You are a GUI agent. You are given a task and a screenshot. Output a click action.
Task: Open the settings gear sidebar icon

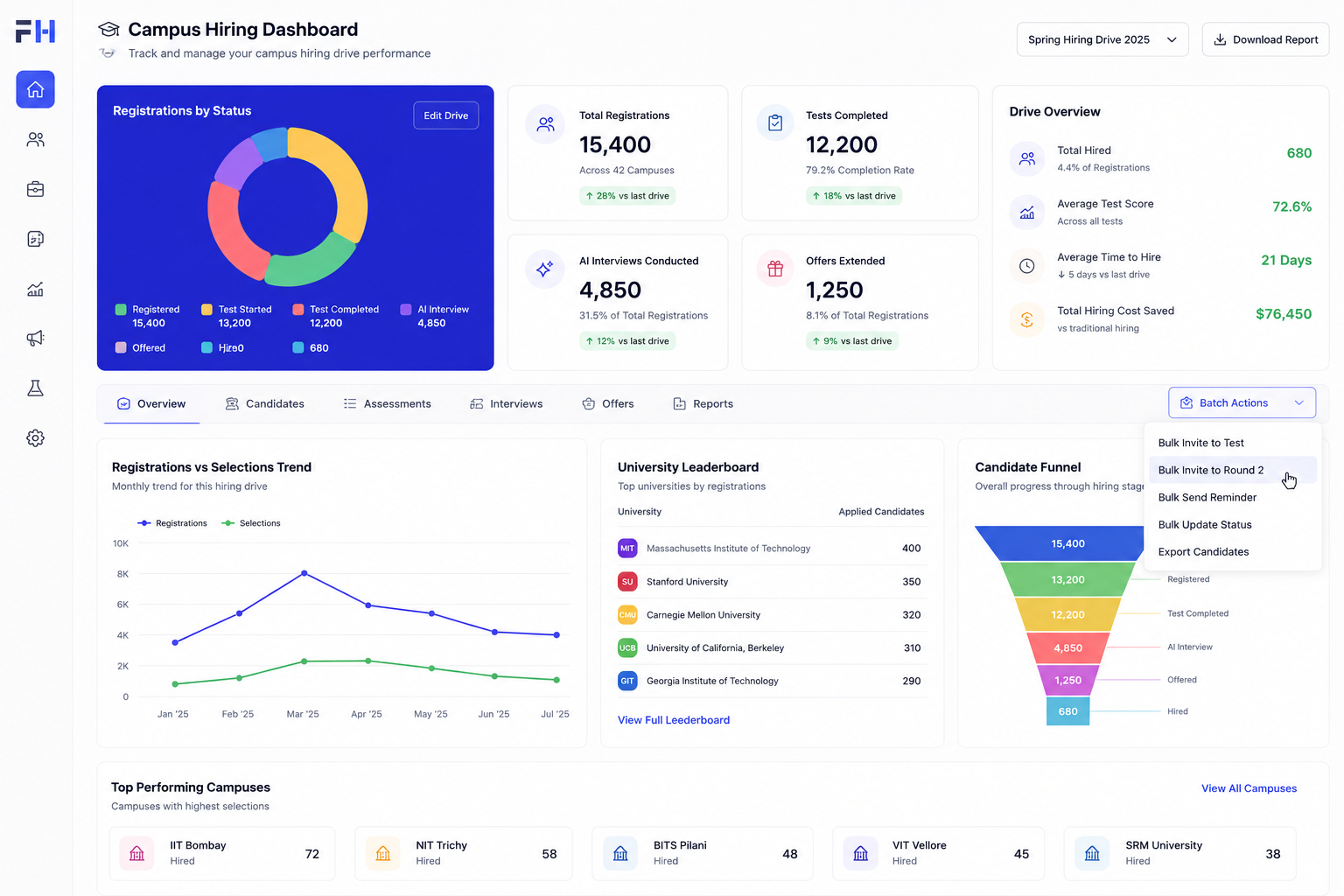tap(35, 437)
